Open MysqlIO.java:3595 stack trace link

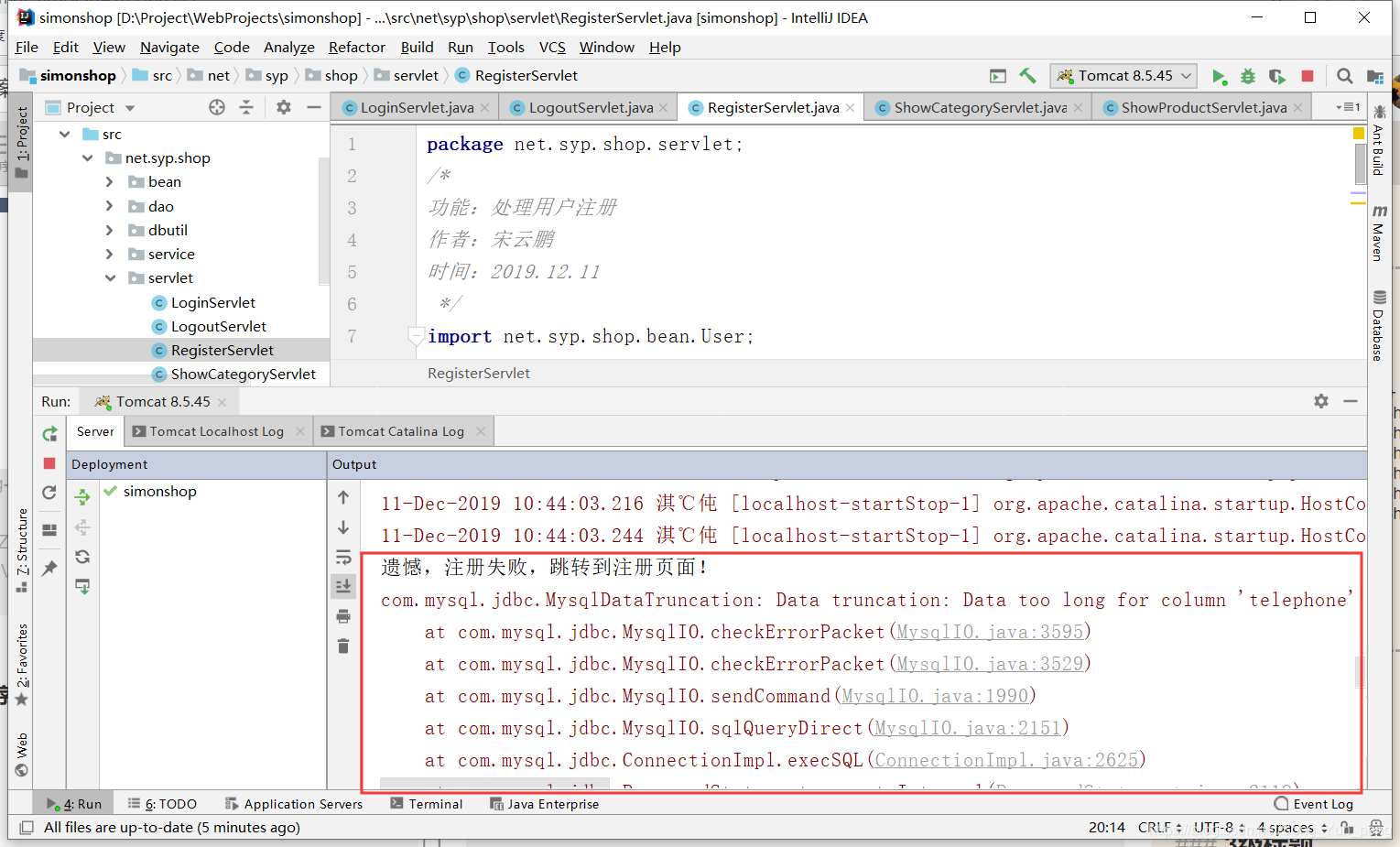[x=990, y=632]
